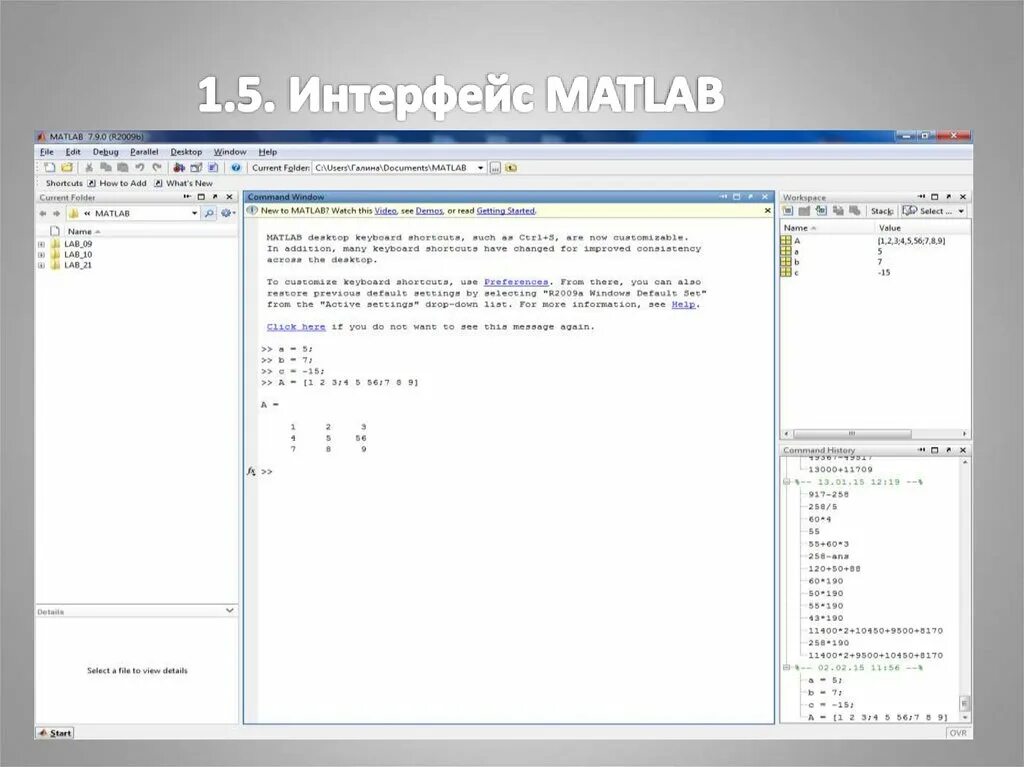
Task: Click the What's New shortcut
Action: coord(184,184)
